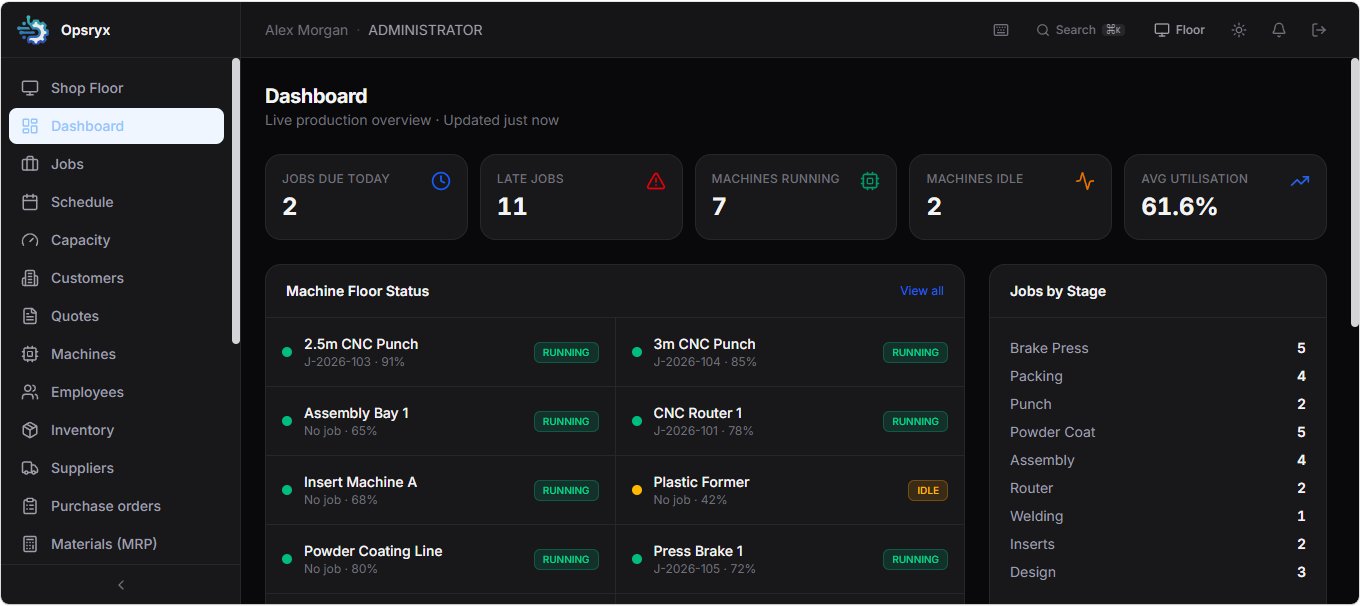Viewport: 1360px width, 606px height.
Task: Click RUNNING badge on 3m CNC Punch
Action: tap(915, 352)
